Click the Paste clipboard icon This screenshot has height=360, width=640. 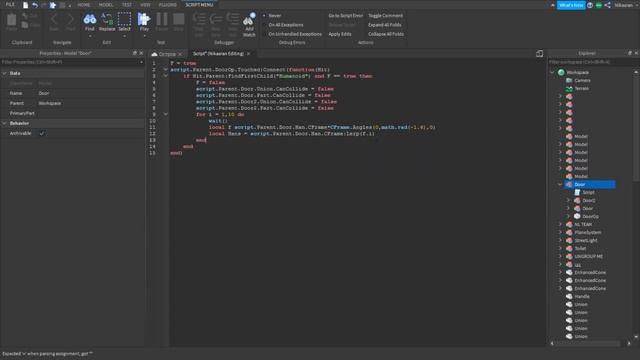coord(12,19)
